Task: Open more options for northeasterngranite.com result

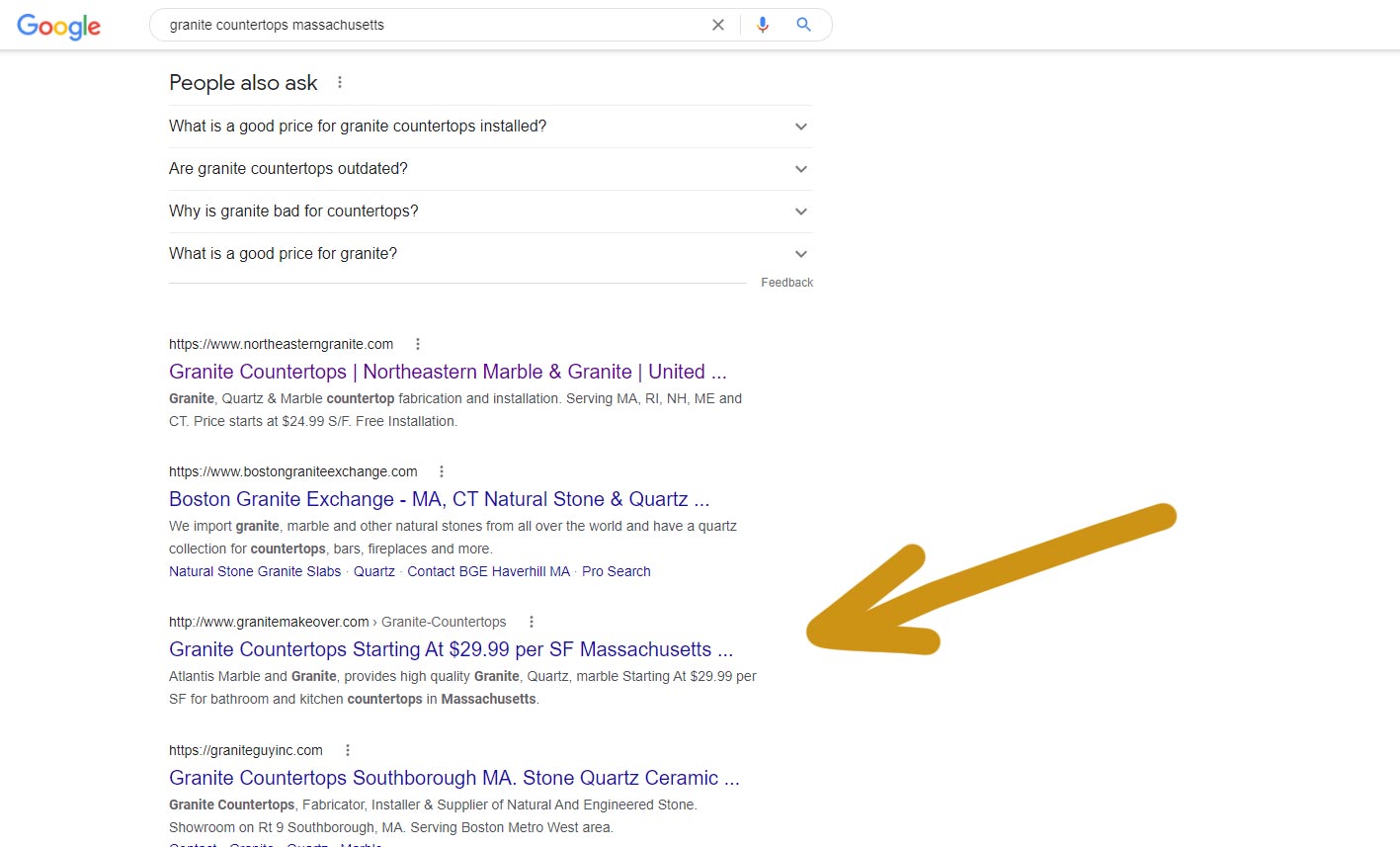Action: point(418,344)
